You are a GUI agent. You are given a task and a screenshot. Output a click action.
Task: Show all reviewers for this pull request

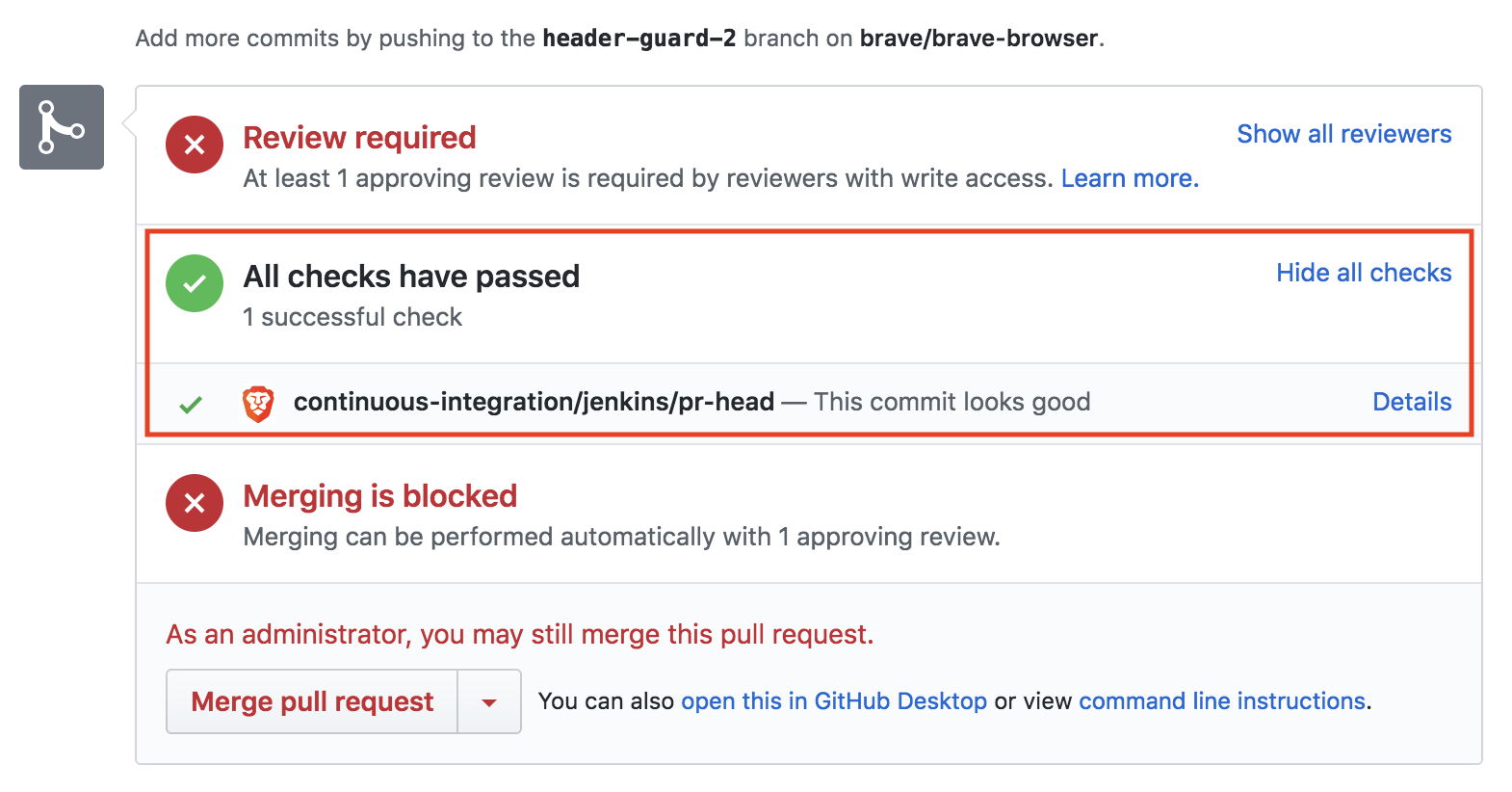click(1343, 134)
